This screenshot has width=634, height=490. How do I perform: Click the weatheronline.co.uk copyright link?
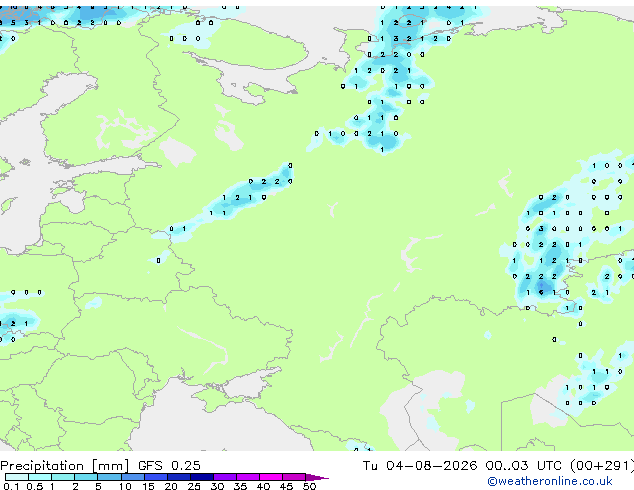pyautogui.click(x=550, y=481)
